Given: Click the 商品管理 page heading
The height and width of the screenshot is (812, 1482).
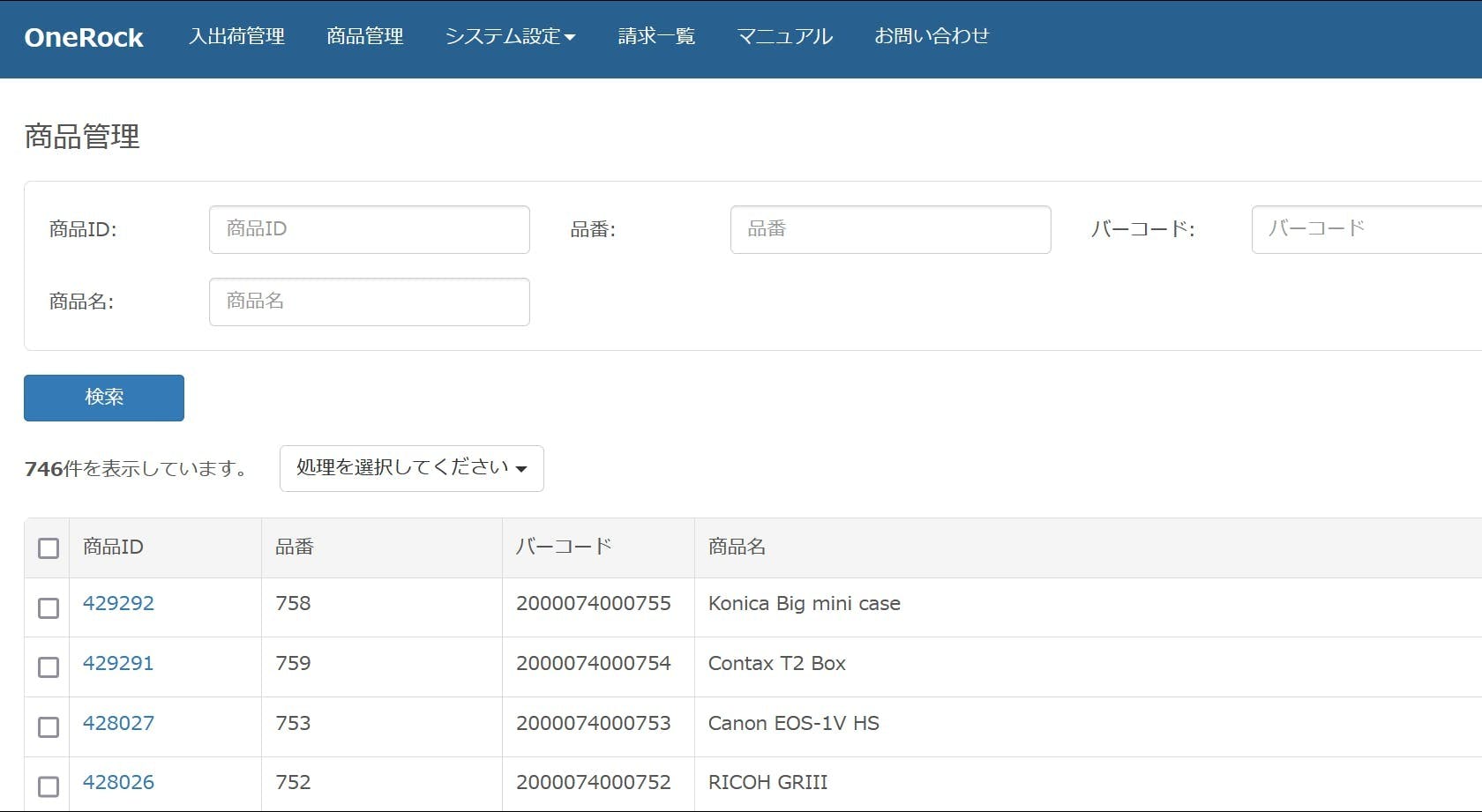Looking at the screenshot, I should click(82, 137).
